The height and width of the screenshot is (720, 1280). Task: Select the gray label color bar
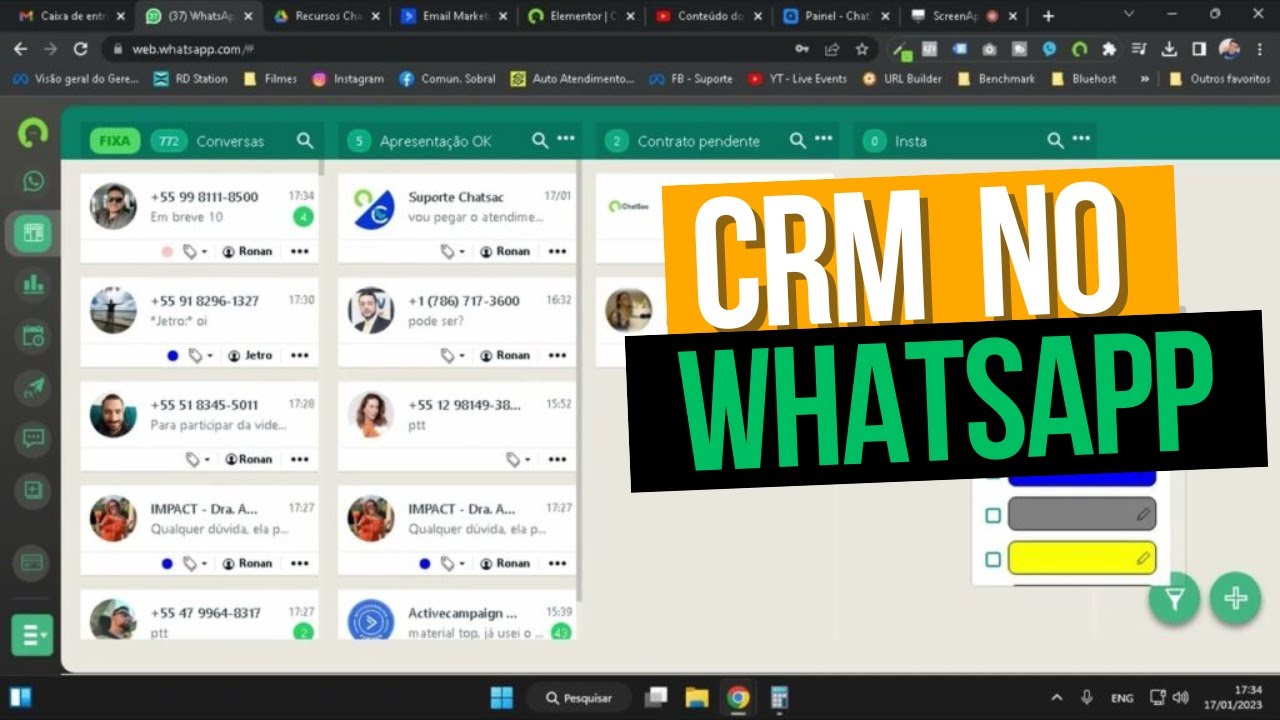[x=1082, y=514]
